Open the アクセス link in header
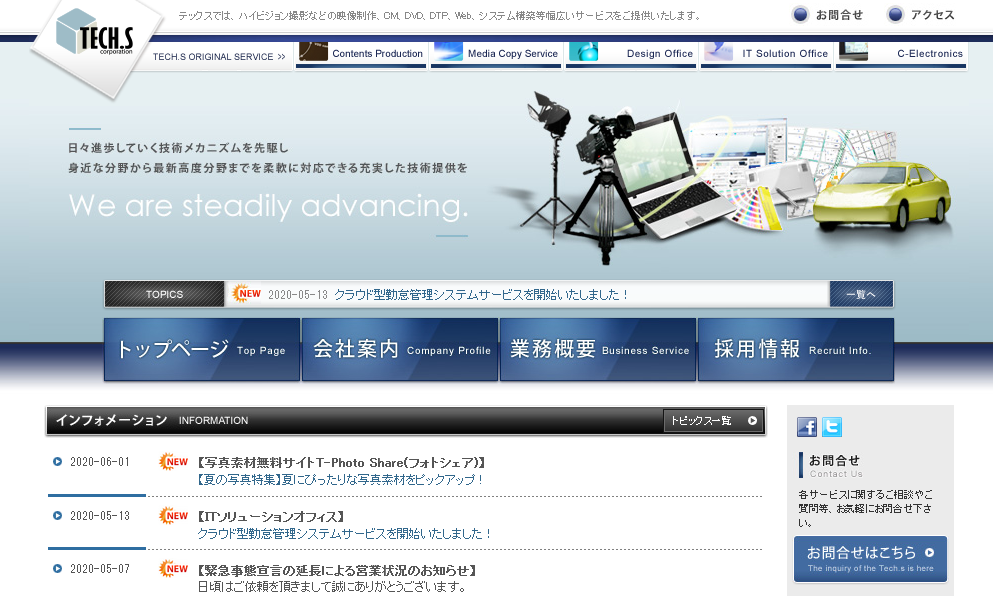Screen dimensions: 993x596 pyautogui.click(x=922, y=15)
